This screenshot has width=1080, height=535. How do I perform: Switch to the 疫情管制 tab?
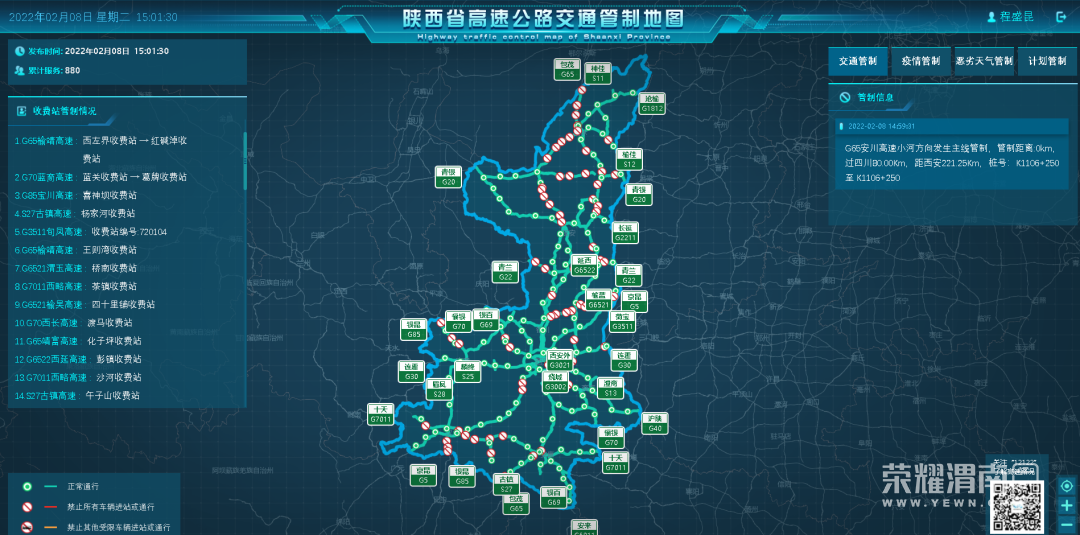pos(921,61)
